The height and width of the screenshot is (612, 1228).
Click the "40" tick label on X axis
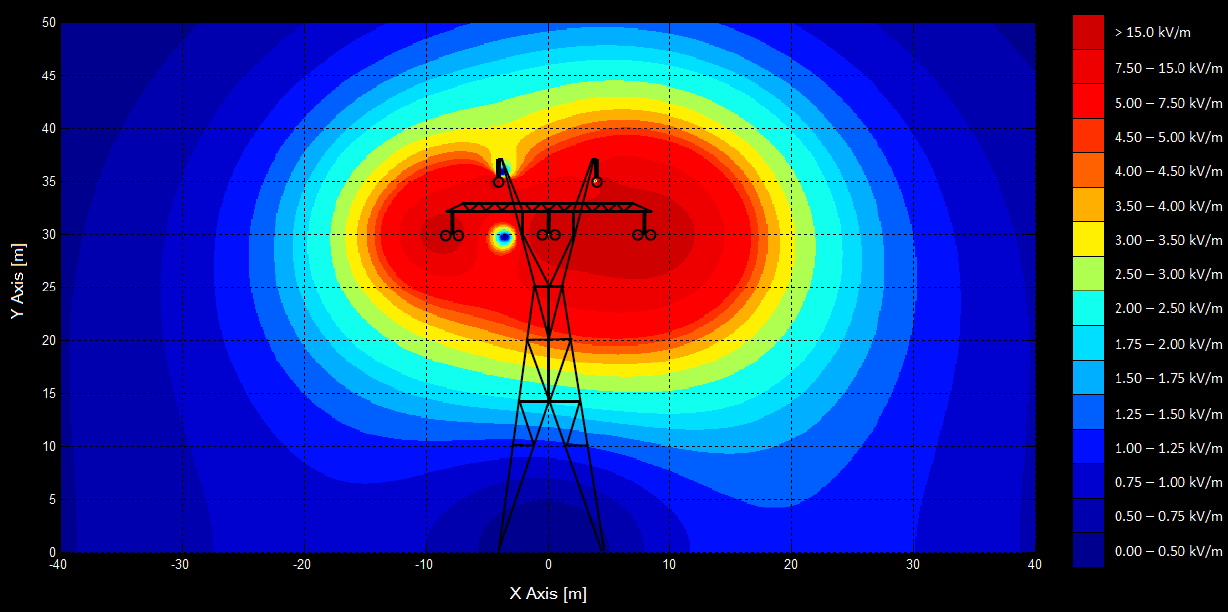tap(1035, 564)
